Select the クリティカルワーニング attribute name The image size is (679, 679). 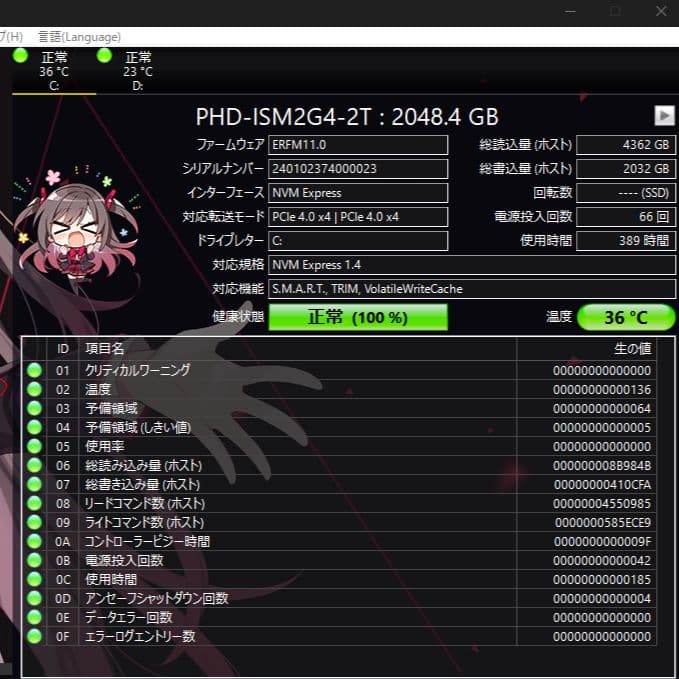point(137,370)
